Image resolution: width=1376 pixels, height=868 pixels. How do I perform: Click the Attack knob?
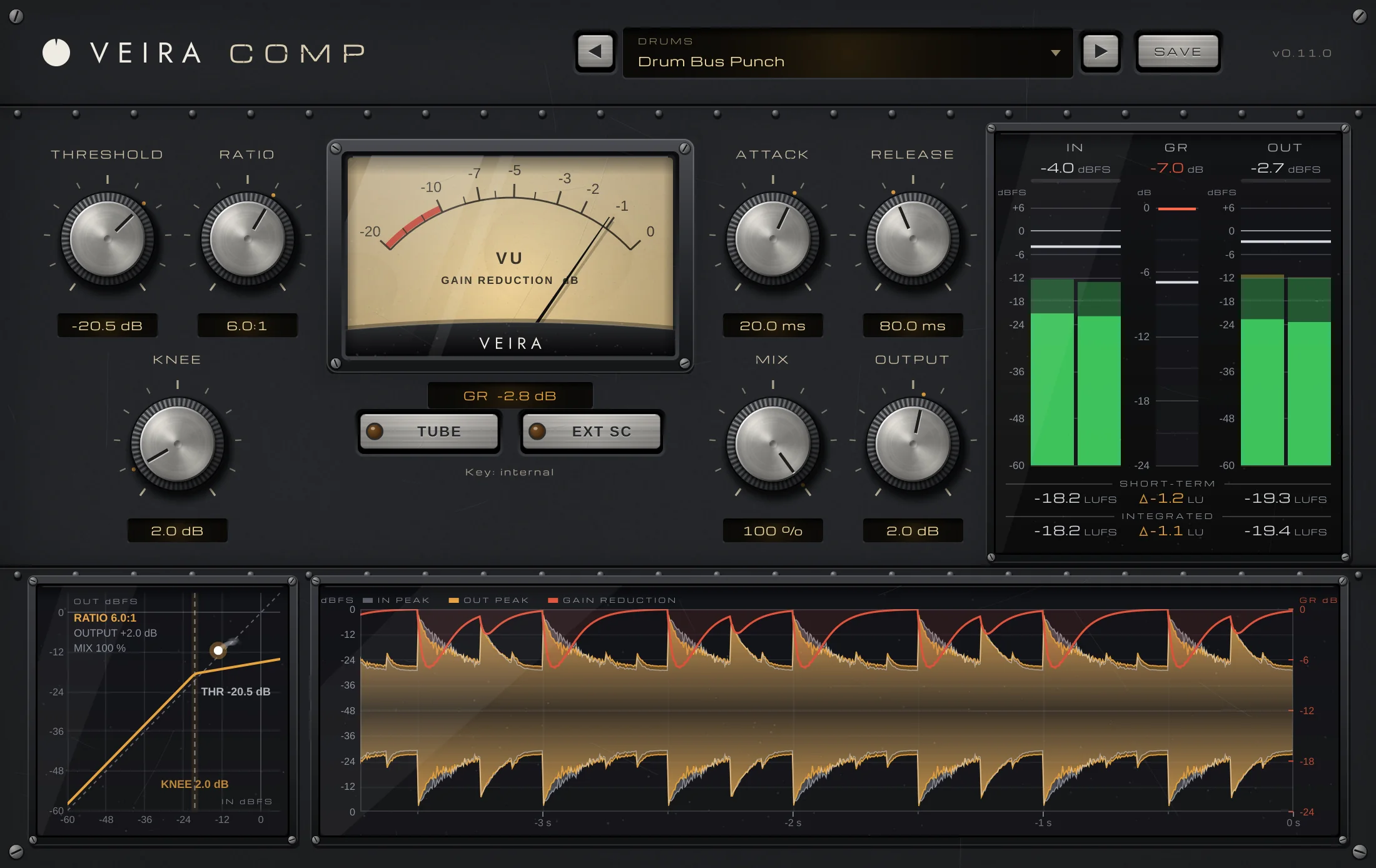coord(773,239)
